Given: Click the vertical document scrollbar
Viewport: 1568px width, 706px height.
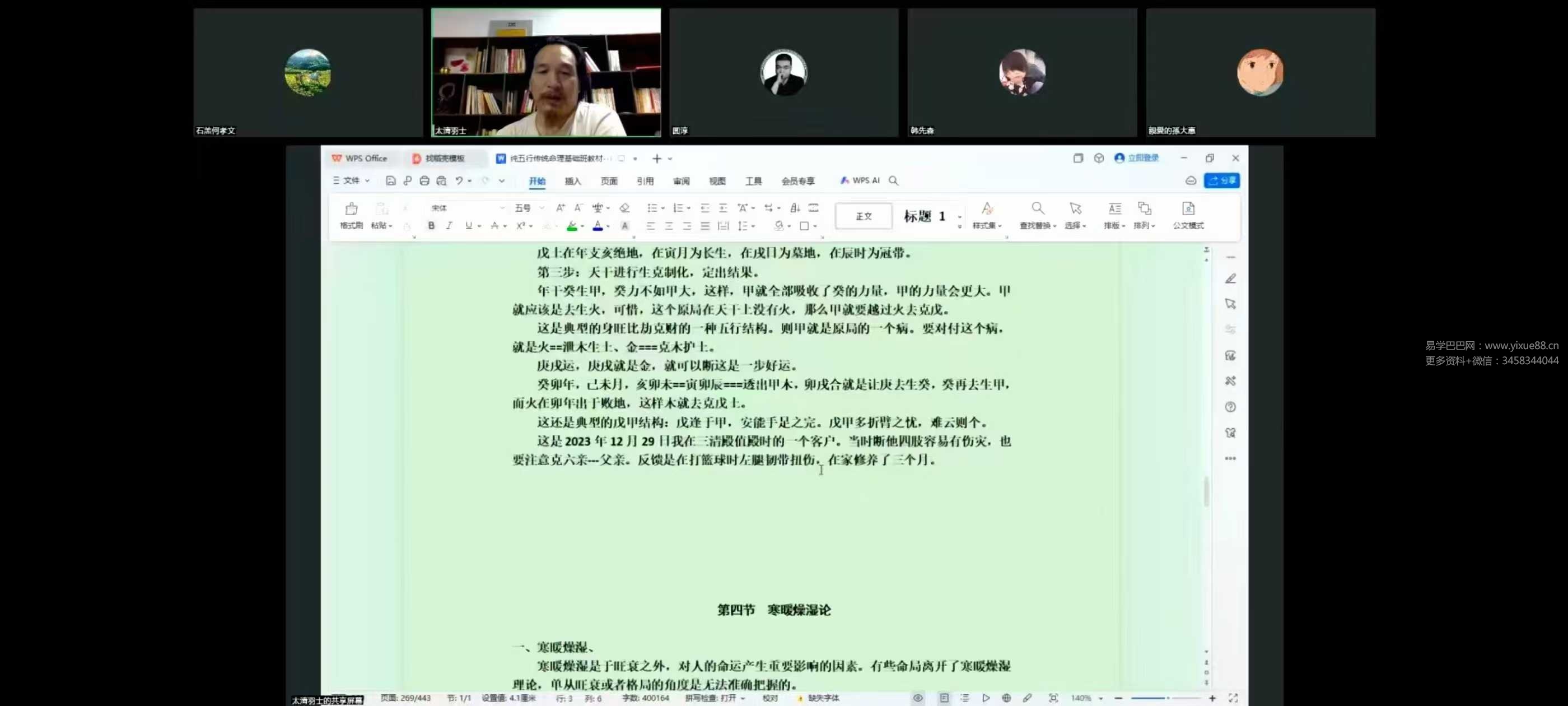Looking at the screenshot, I should 1206,491.
